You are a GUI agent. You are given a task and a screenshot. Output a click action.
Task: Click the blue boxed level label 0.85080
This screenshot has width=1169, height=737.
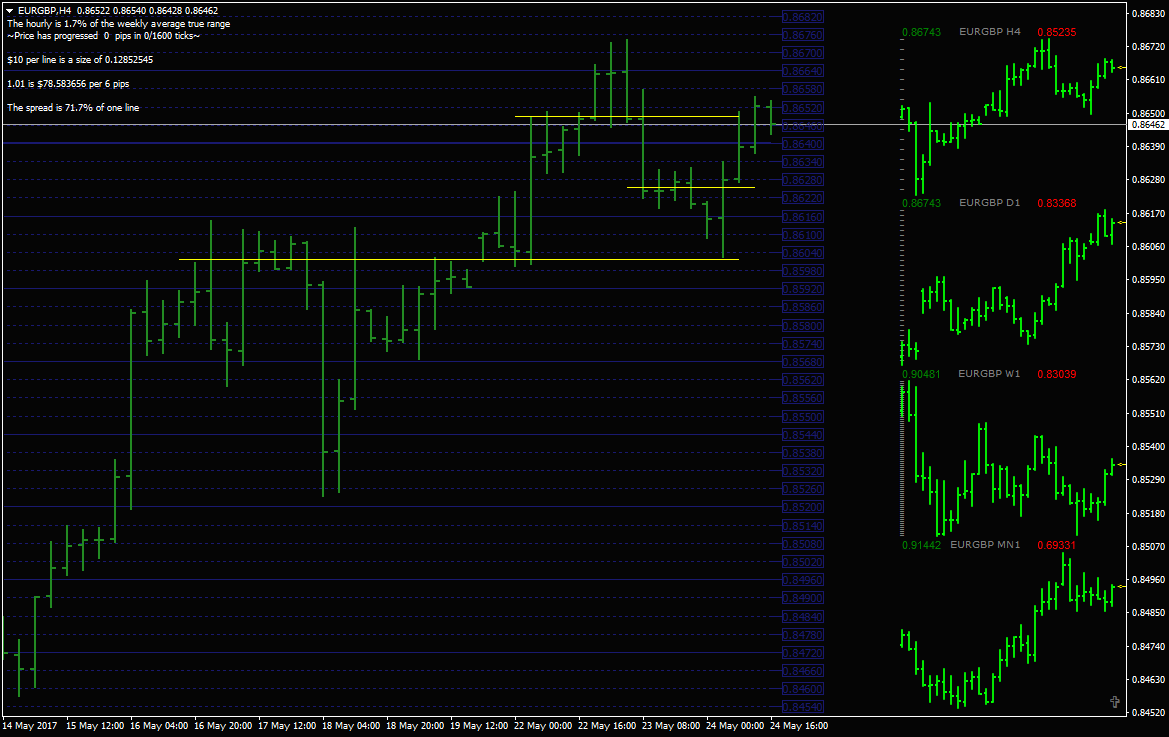coord(803,544)
